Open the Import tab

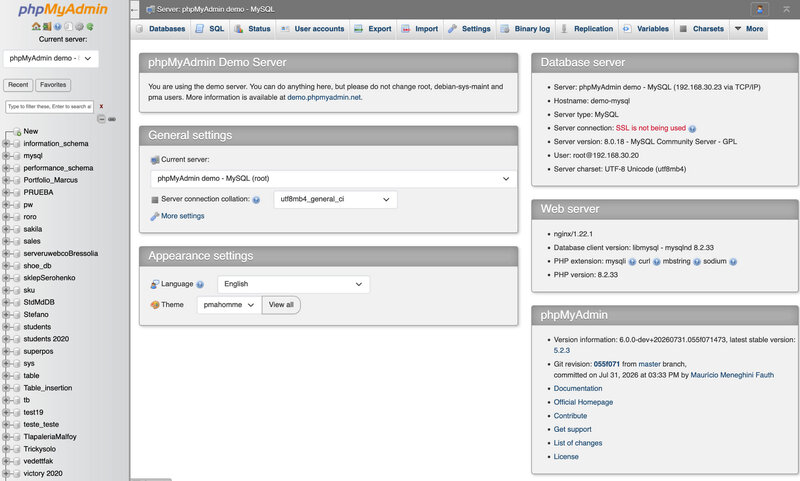click(420, 29)
